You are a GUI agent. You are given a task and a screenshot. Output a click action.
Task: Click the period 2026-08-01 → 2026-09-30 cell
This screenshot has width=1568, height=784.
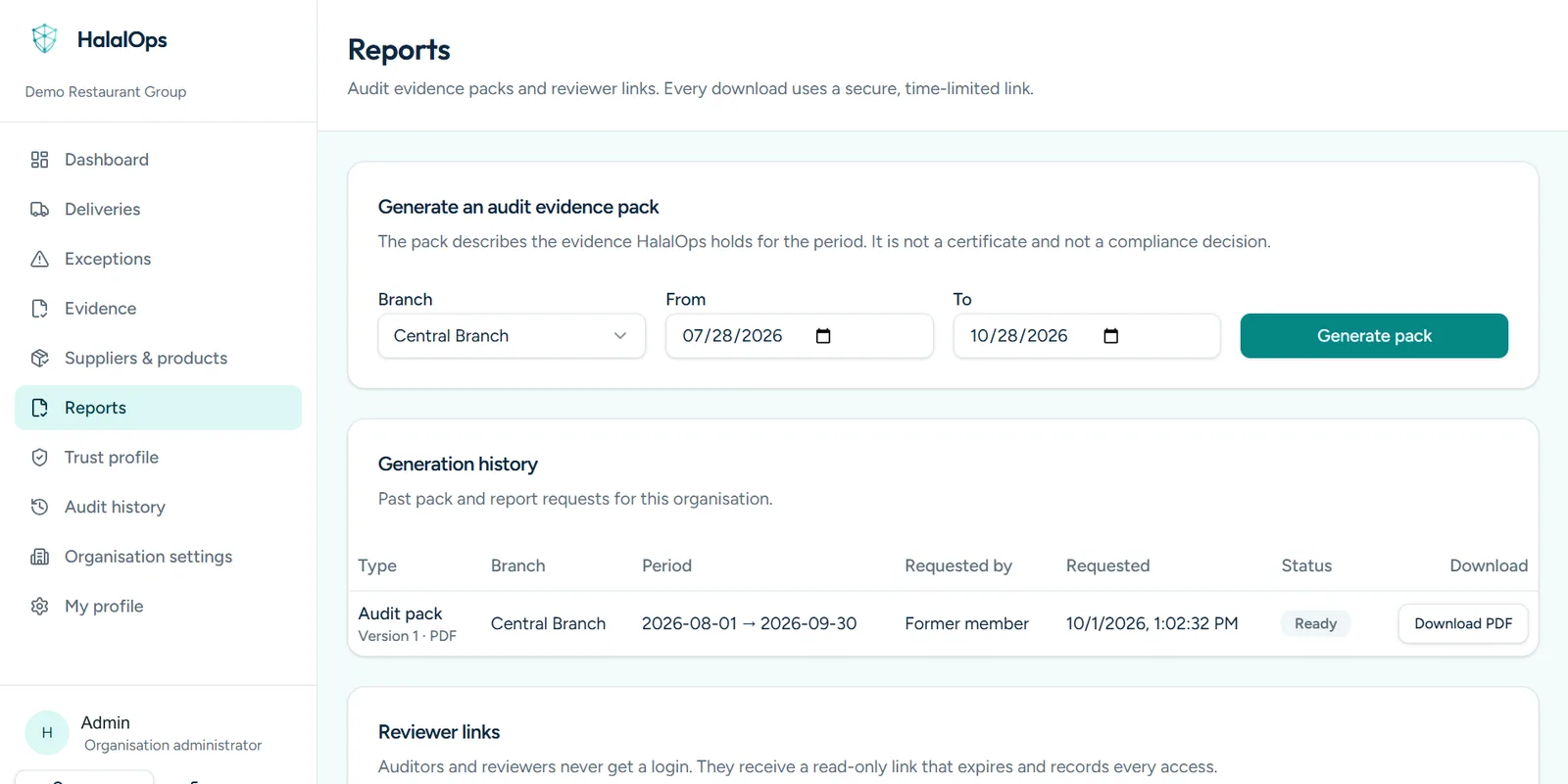[x=749, y=623]
